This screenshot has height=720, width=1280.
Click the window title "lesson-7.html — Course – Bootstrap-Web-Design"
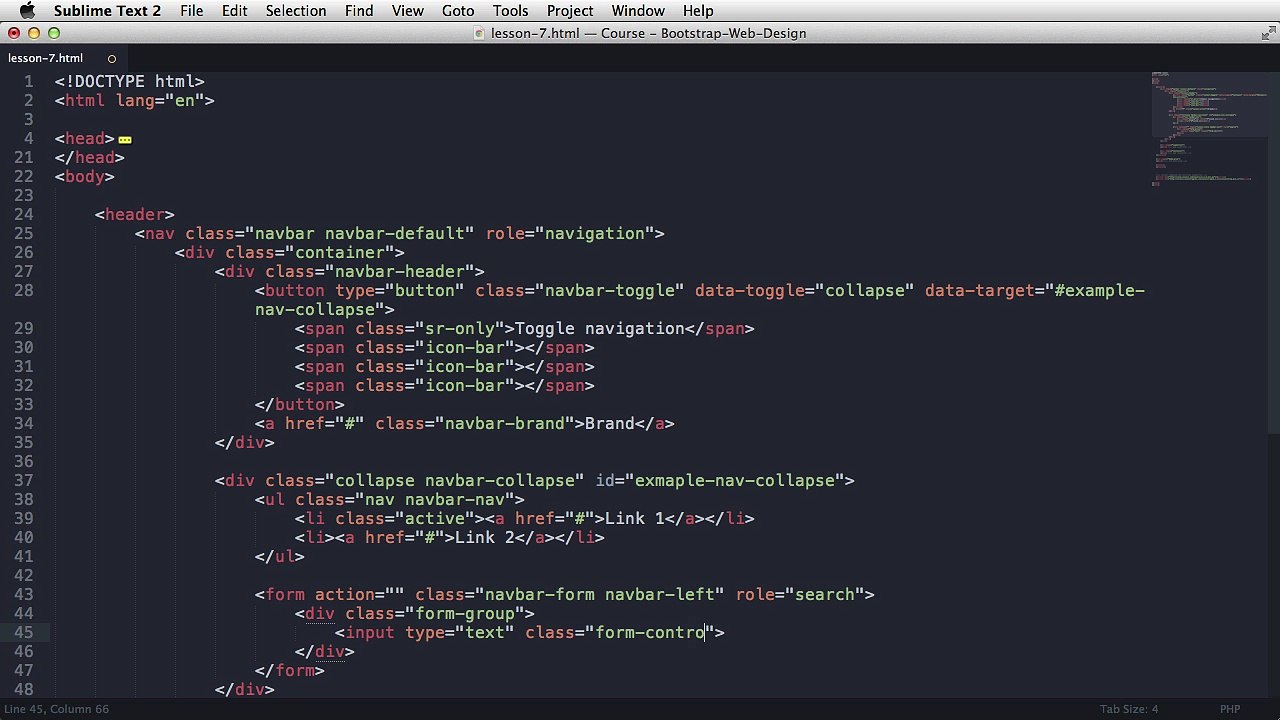click(648, 33)
